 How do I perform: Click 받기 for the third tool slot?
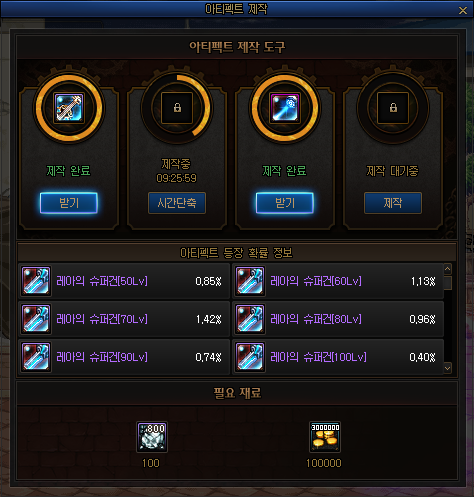click(285, 203)
